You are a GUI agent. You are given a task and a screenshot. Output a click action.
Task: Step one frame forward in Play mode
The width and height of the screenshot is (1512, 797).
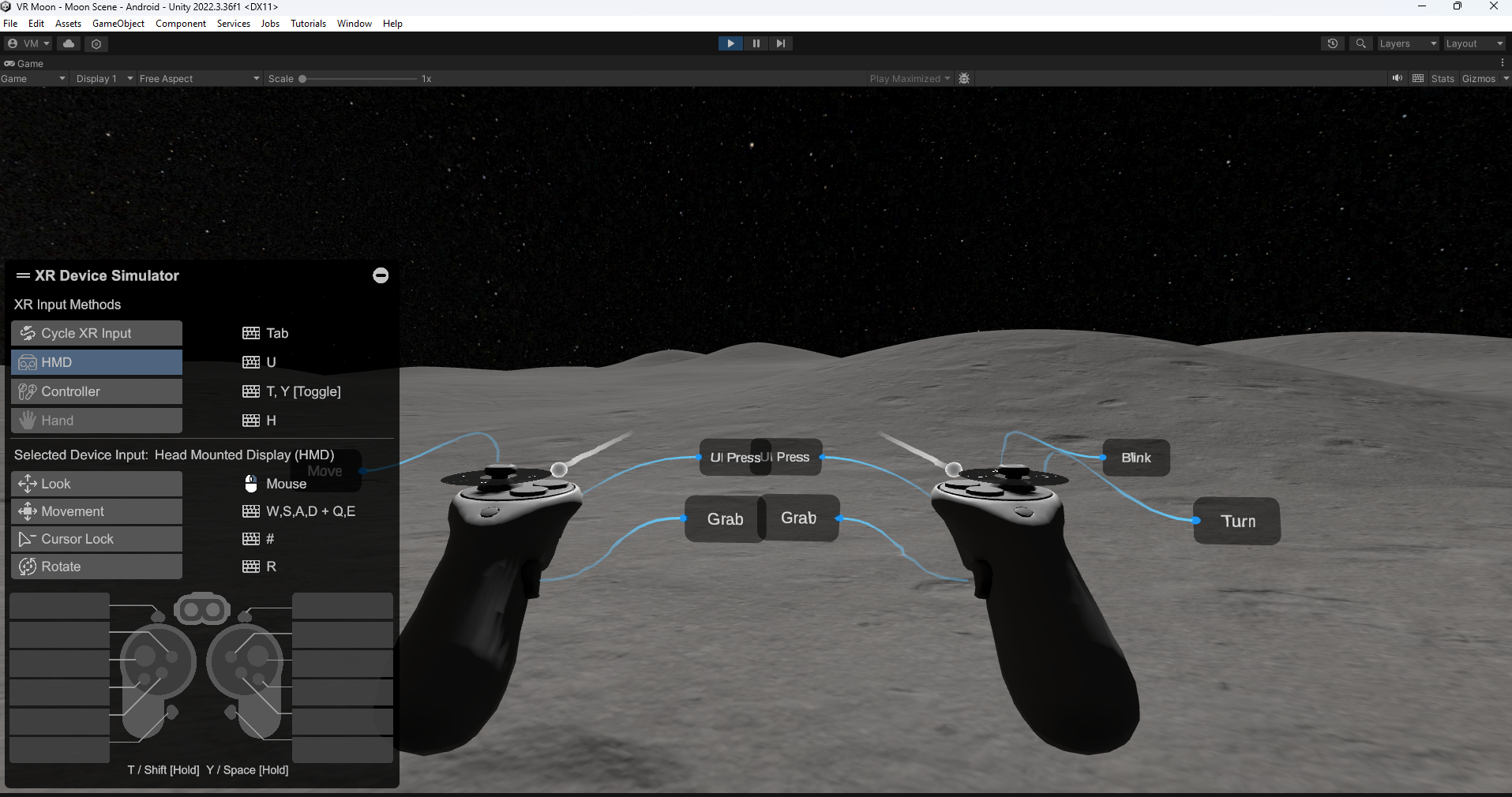pyautogui.click(x=781, y=43)
